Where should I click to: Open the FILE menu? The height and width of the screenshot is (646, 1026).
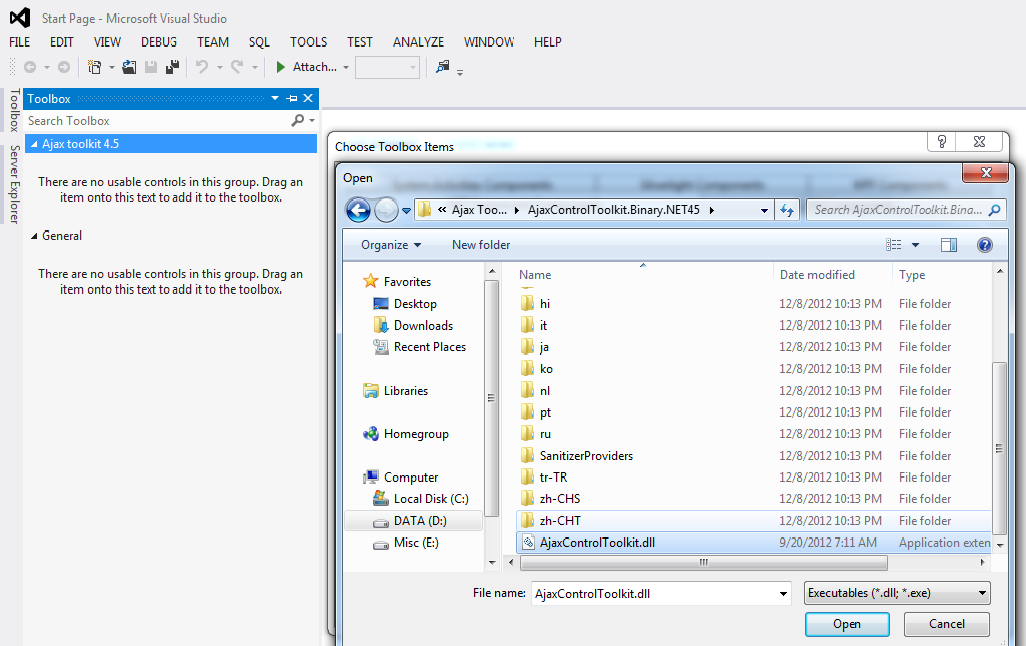pos(20,42)
